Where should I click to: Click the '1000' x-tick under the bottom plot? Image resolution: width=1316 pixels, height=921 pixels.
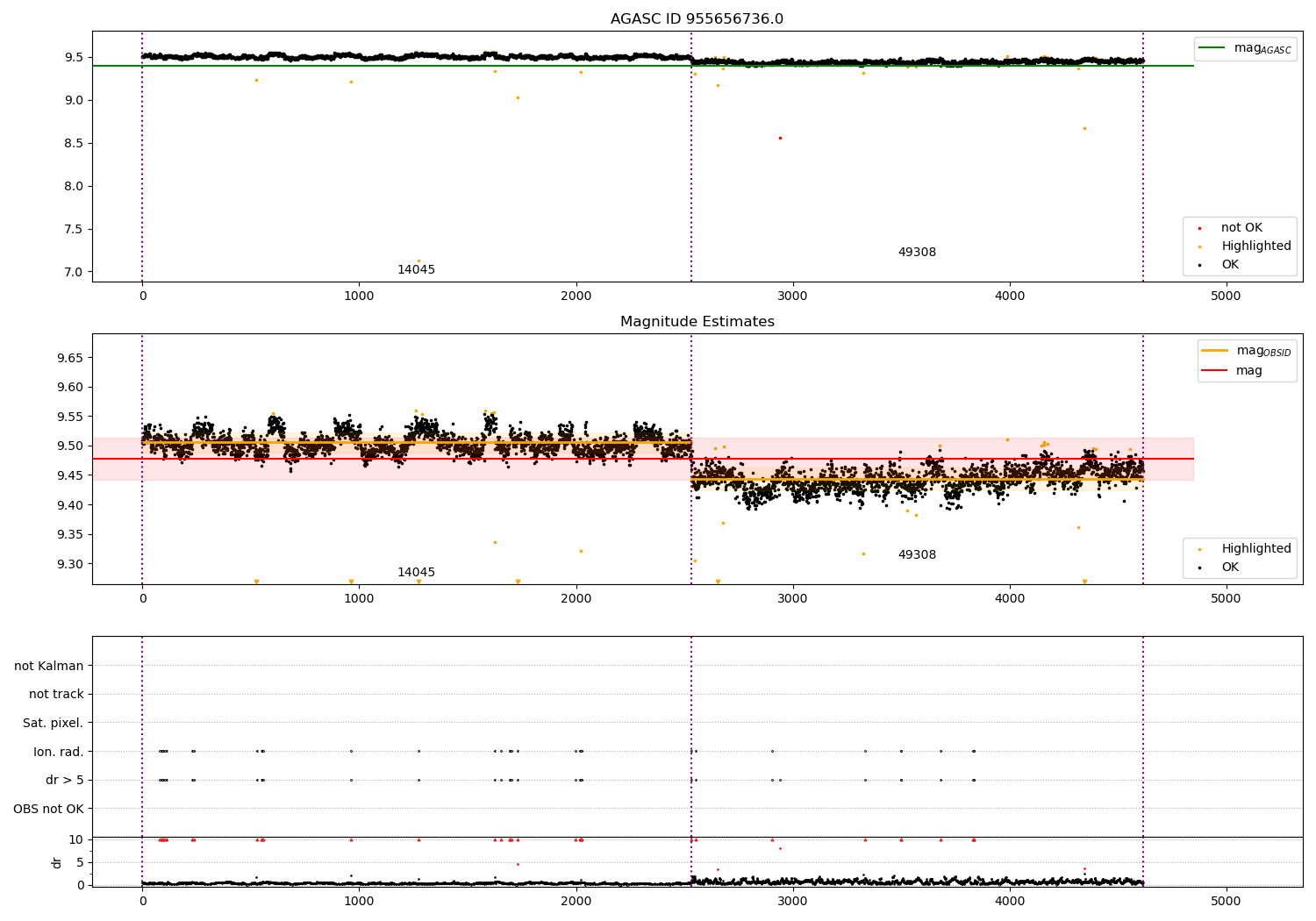point(359,902)
